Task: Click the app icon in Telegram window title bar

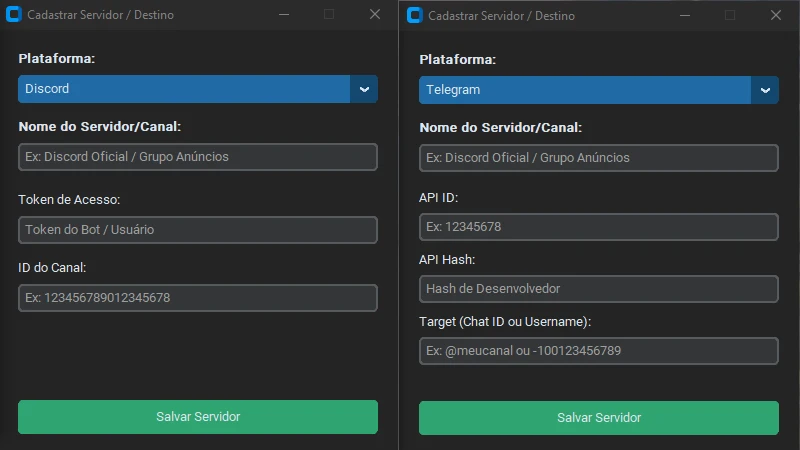Action: [415, 15]
